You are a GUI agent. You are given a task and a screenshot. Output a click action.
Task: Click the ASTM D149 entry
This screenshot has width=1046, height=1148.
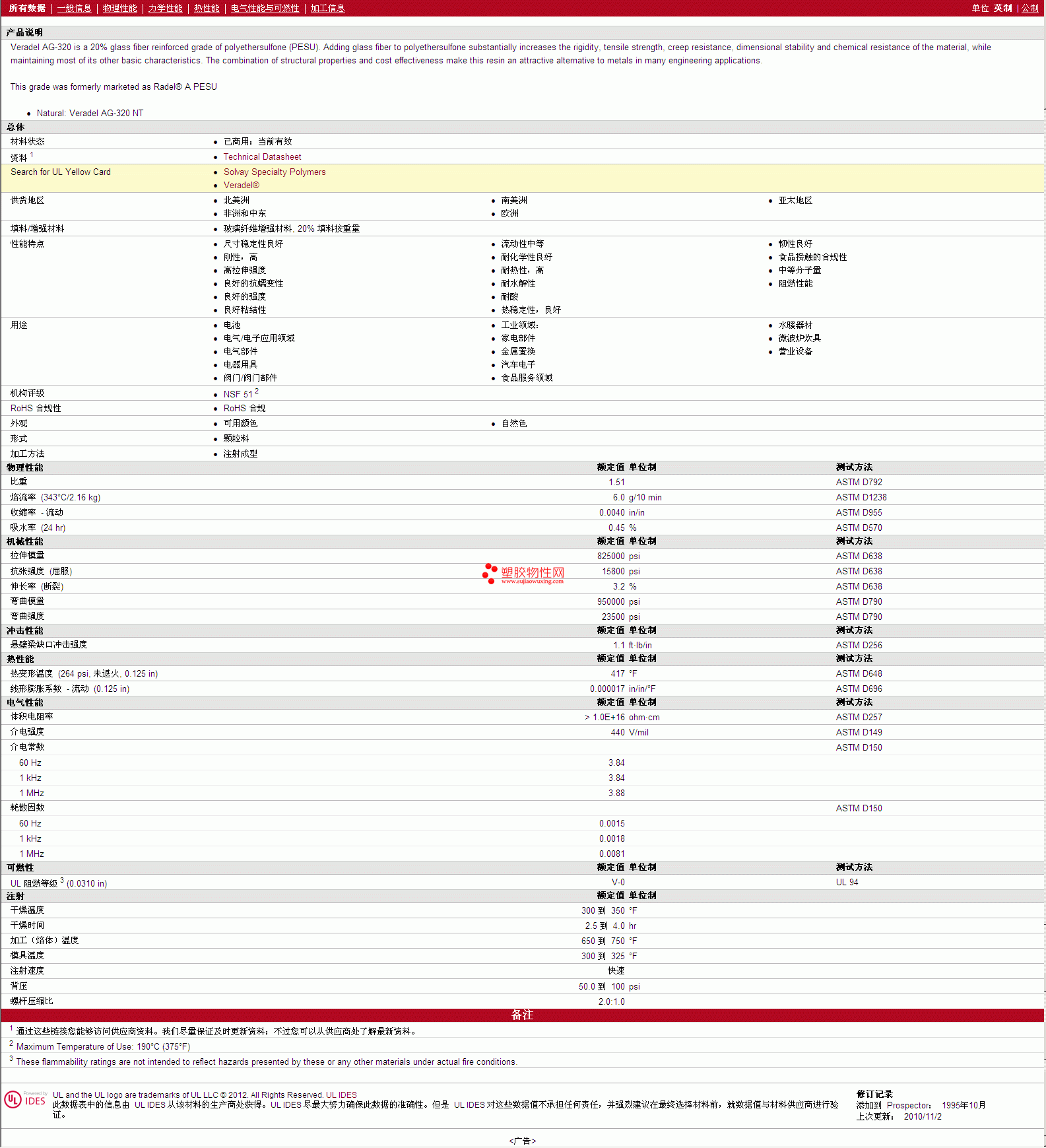click(859, 732)
